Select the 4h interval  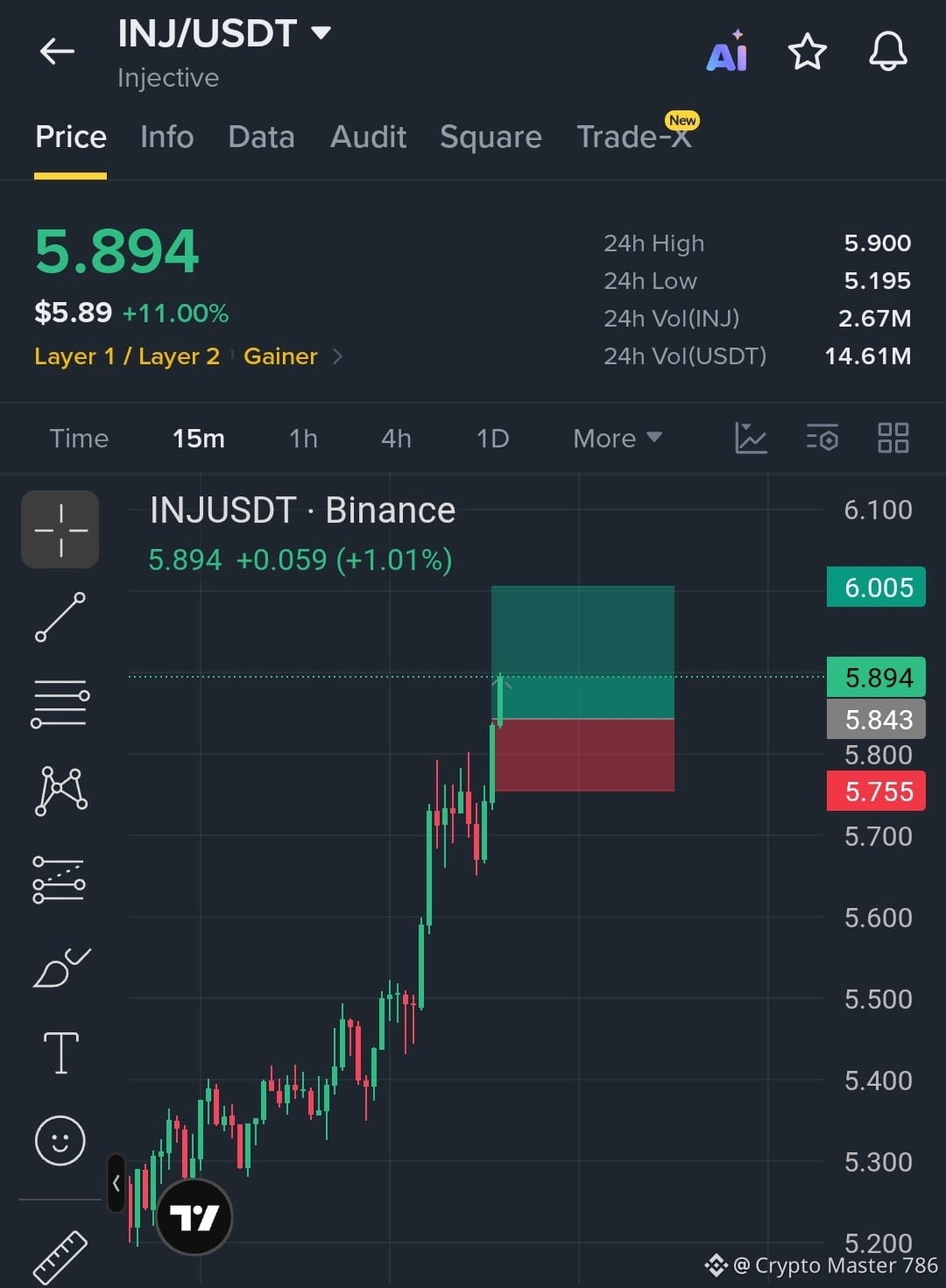[396, 438]
